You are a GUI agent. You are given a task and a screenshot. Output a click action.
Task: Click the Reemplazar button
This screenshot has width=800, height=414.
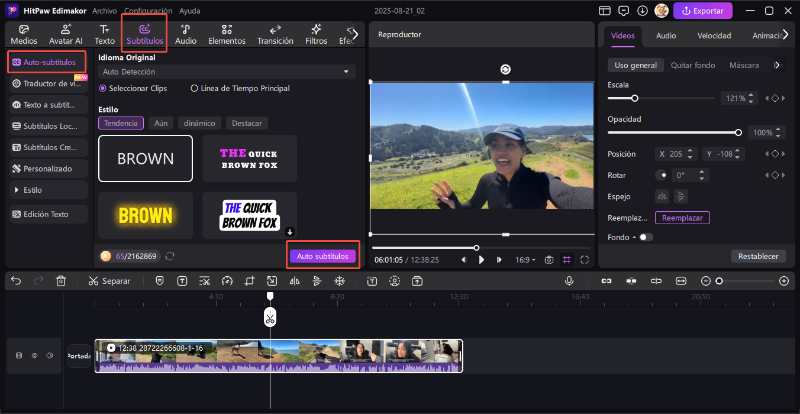click(682, 218)
